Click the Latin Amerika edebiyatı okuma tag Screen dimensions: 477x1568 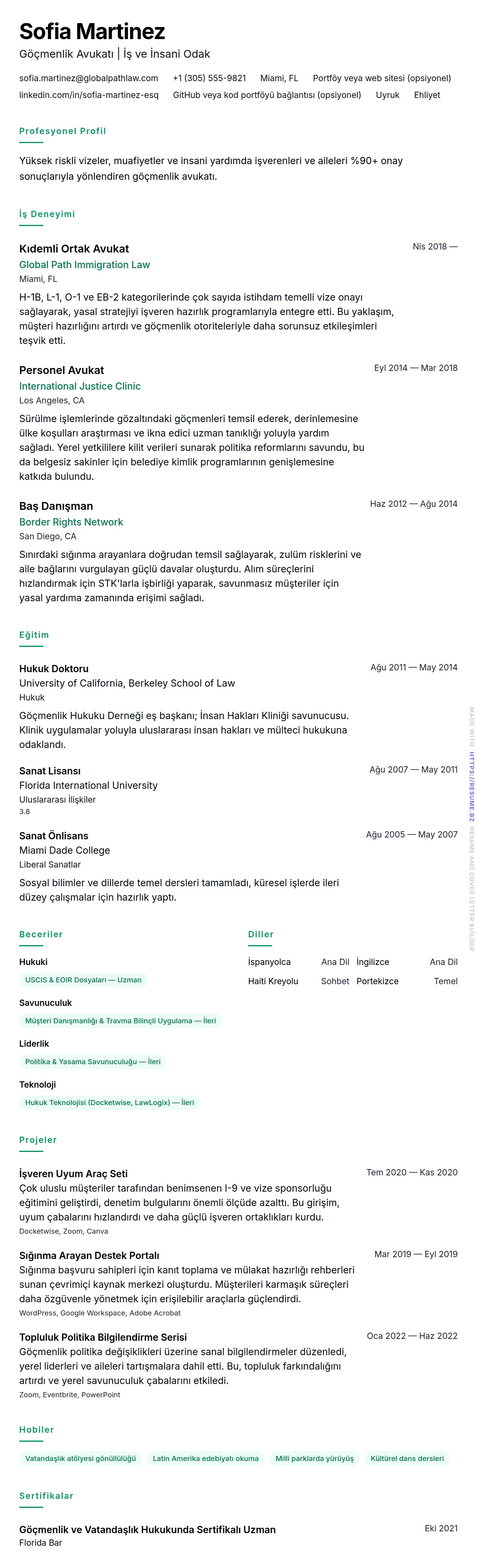pos(205,1458)
